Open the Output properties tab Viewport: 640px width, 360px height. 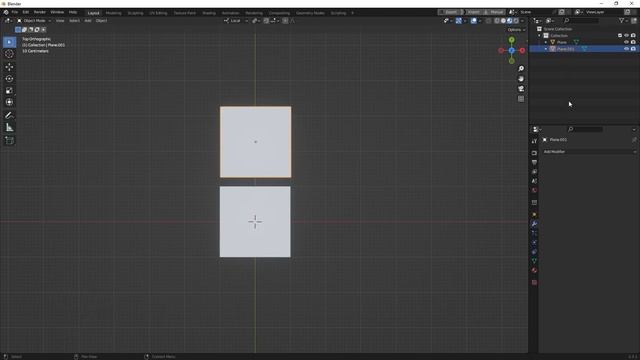[x=534, y=162]
